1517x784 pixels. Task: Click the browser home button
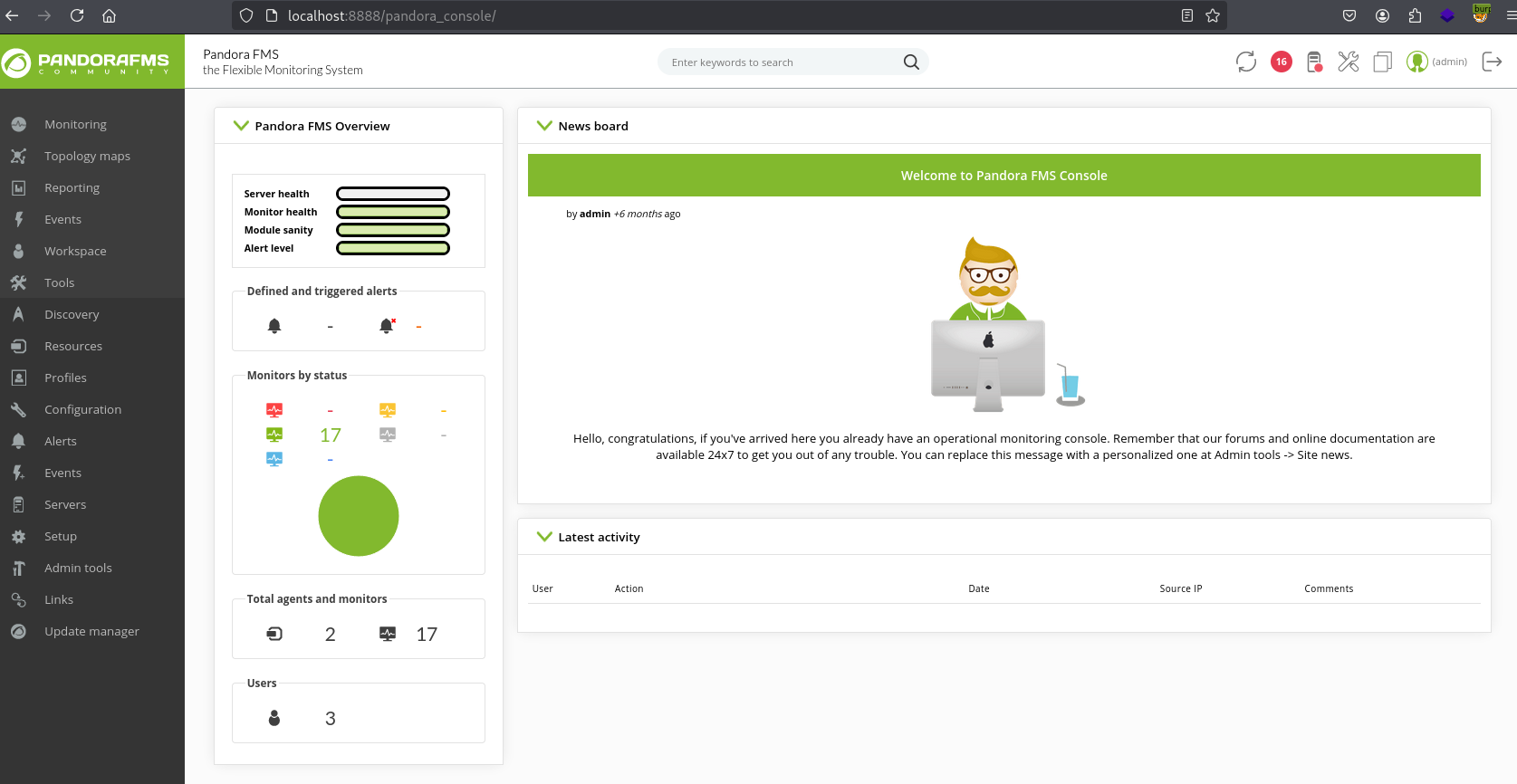[x=109, y=15]
